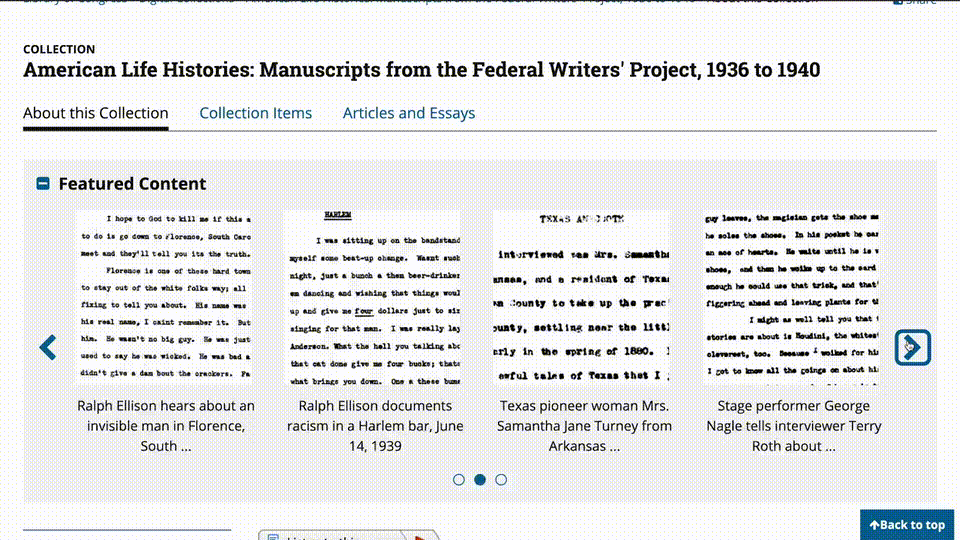This screenshot has height=540, width=960.
Task: Open 'Ralph Ellison documents racism in a Harlem bar' link
Action: [375, 426]
